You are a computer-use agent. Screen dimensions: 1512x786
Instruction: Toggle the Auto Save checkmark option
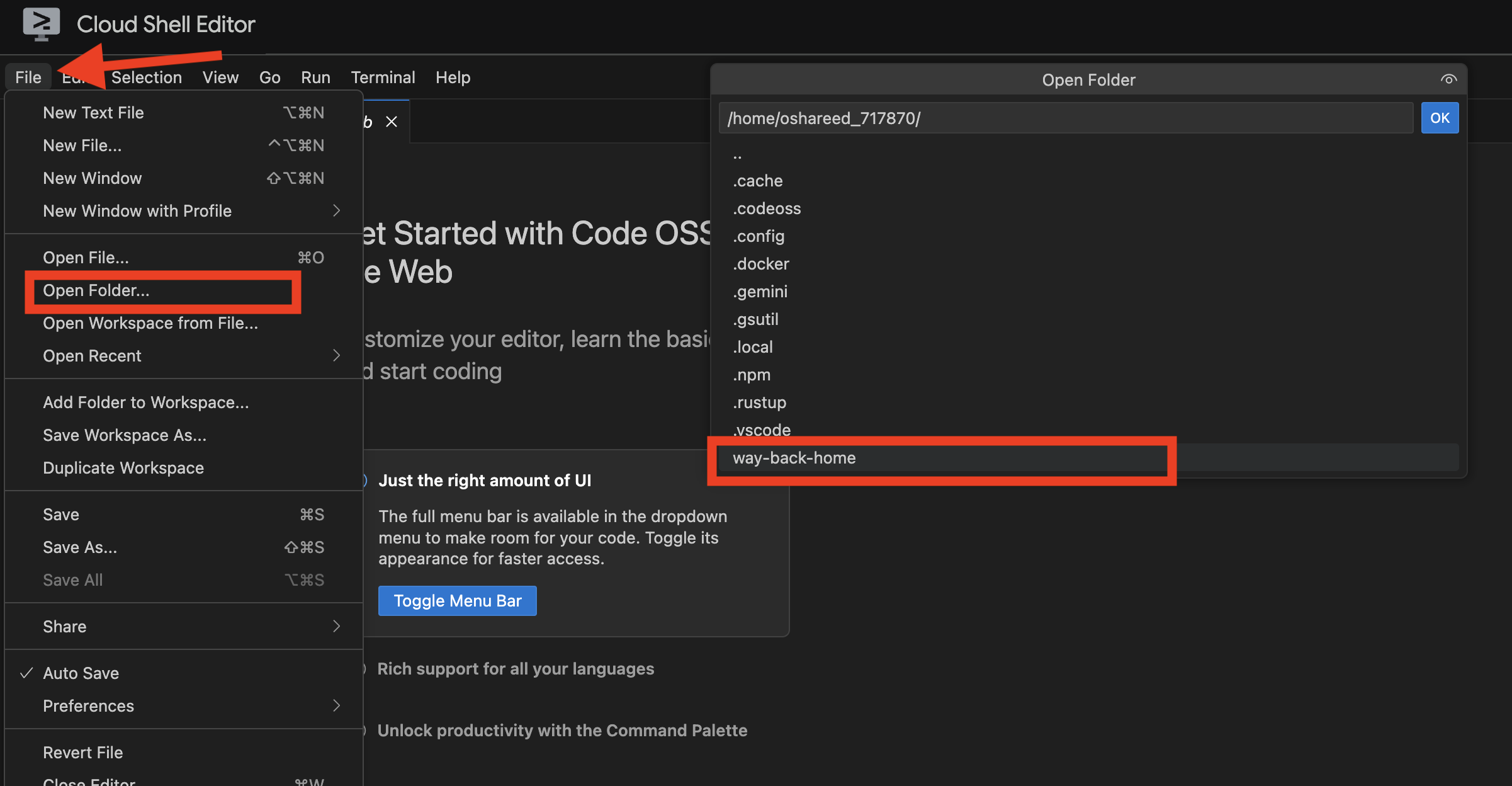pos(81,673)
